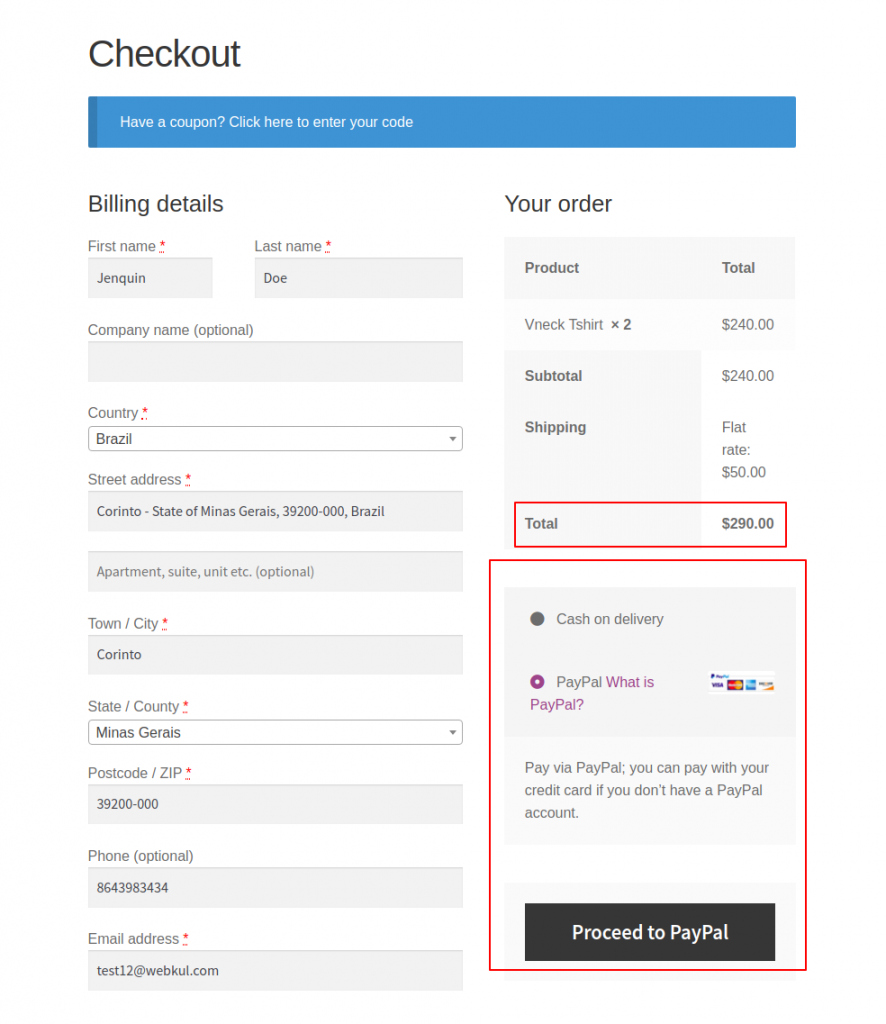Click the PayPal logo on the acceptance mark

click(720, 675)
